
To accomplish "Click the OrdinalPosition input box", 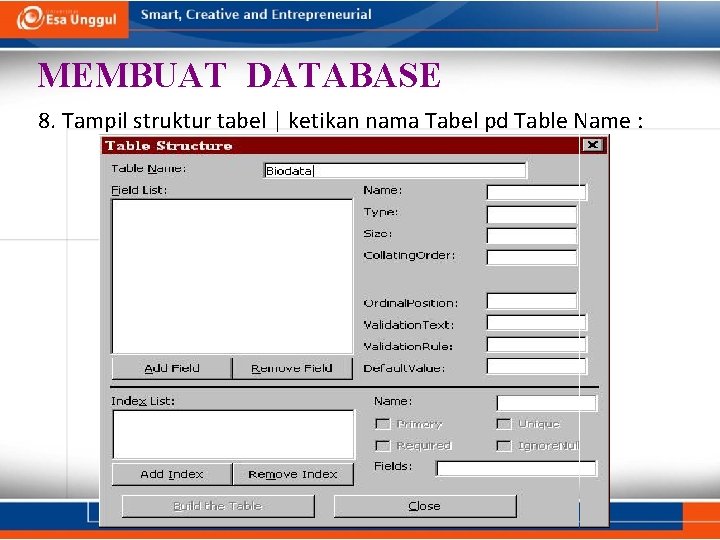I will click(532, 301).
